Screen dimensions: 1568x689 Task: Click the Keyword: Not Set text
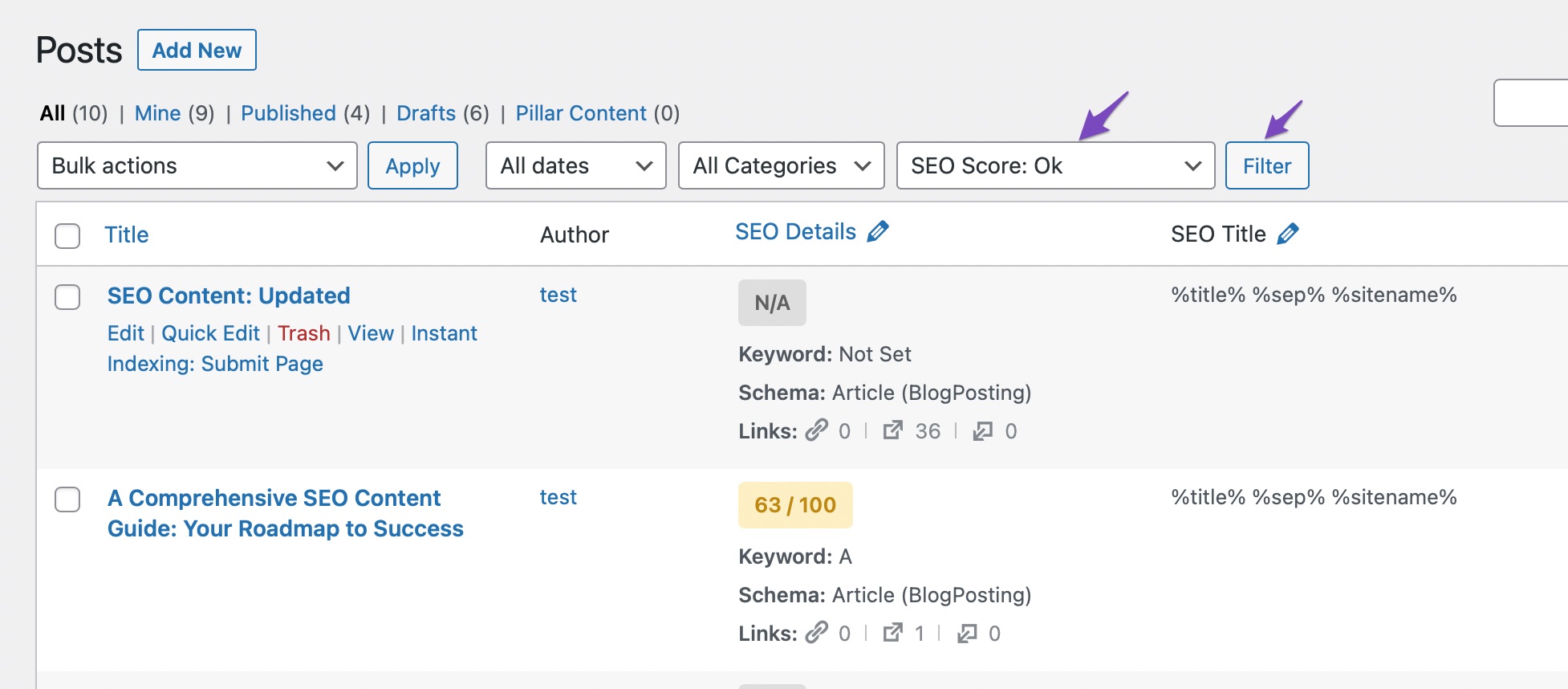(x=825, y=354)
